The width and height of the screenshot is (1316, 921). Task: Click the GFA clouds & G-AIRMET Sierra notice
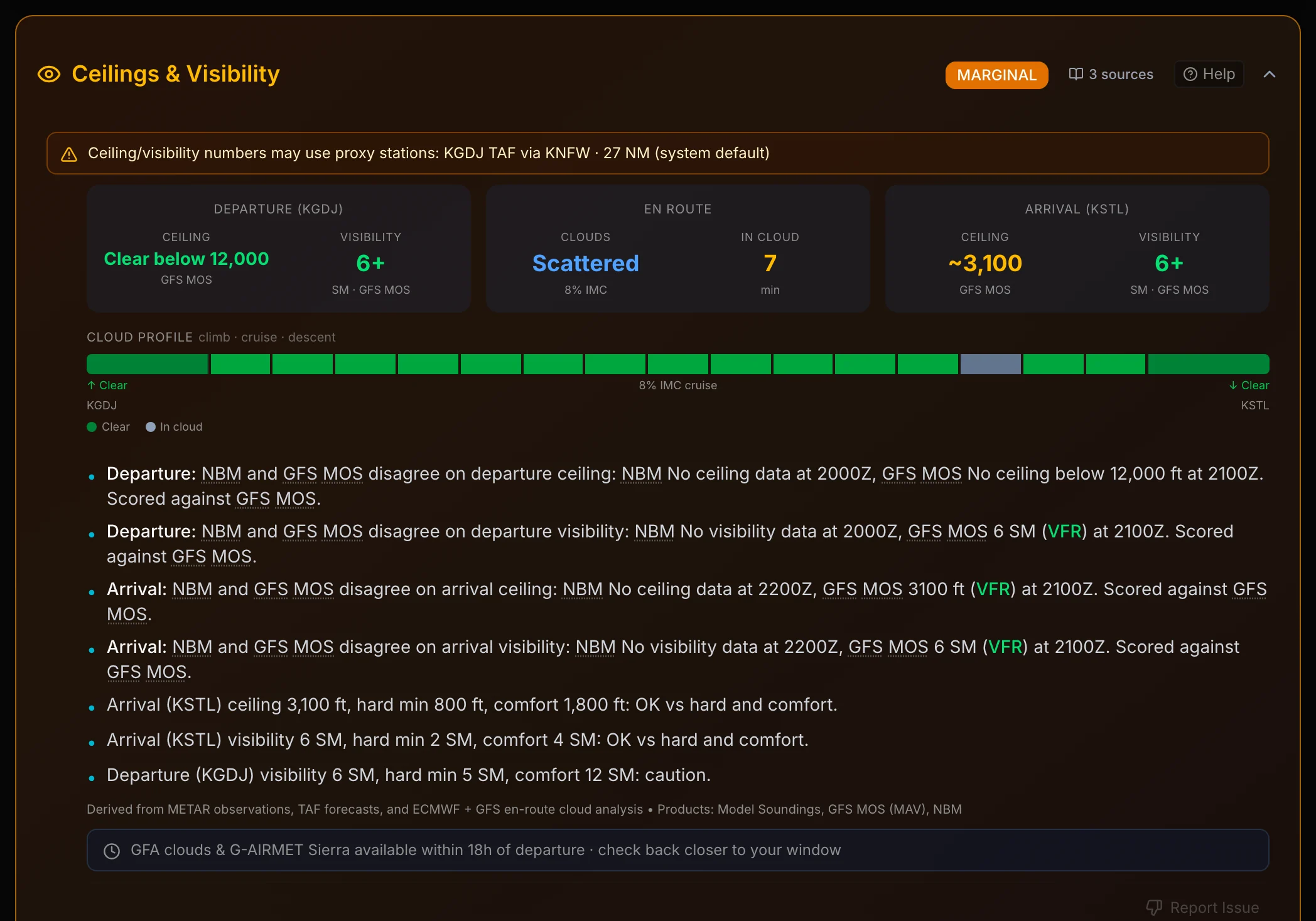pos(677,850)
